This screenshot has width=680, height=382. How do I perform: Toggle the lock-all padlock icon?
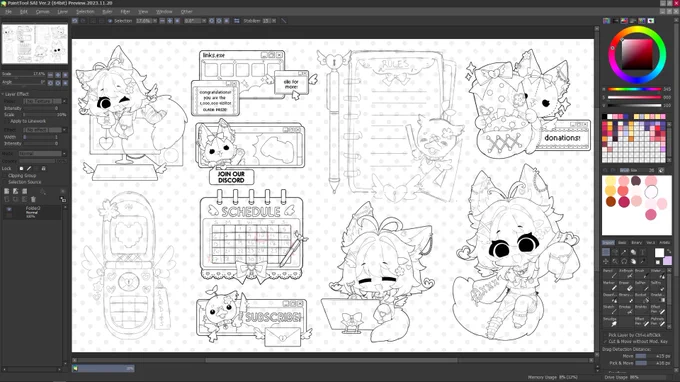pyautogui.click(x=43, y=169)
